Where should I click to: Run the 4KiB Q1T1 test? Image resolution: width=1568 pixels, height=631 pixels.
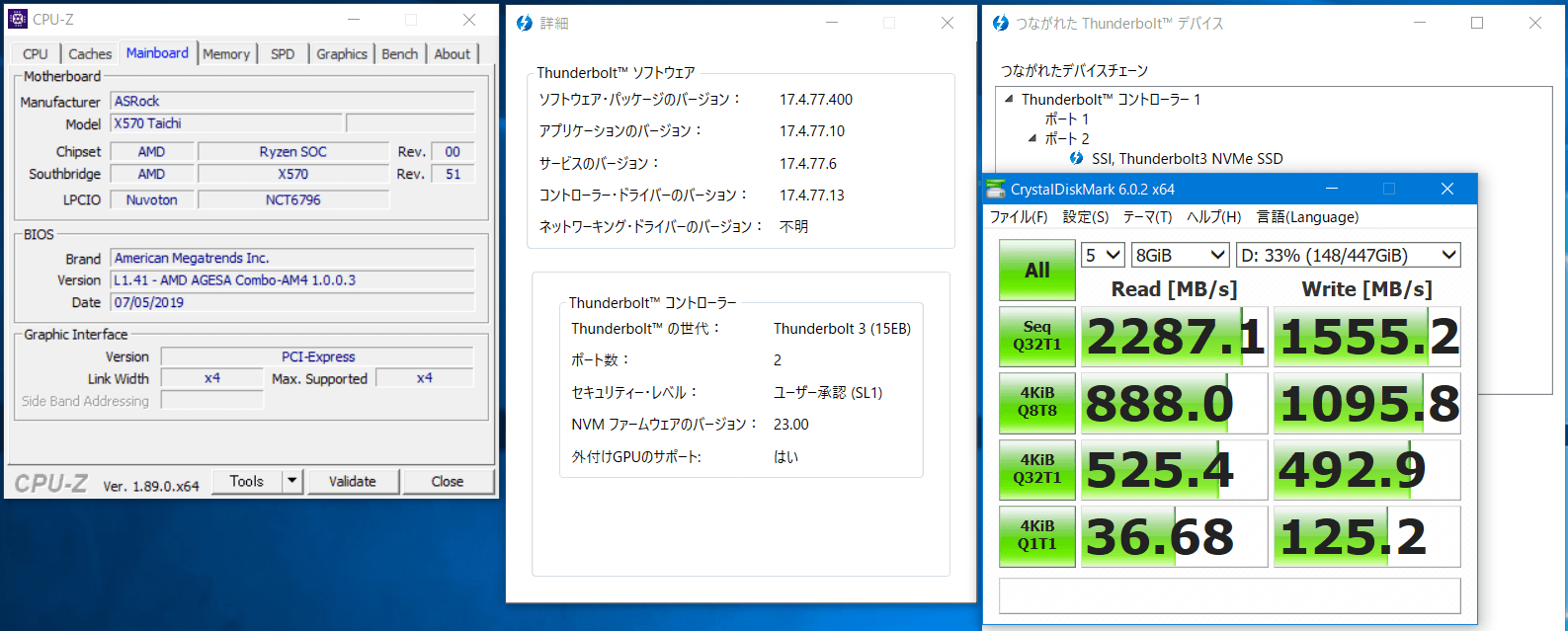pyautogui.click(x=1037, y=535)
